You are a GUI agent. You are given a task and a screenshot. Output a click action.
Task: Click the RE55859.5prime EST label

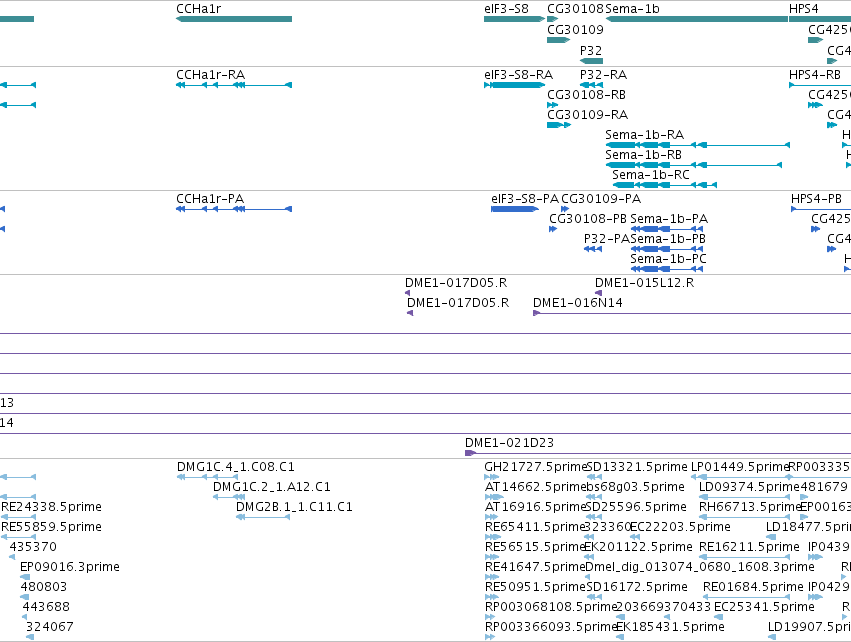click(x=51, y=527)
